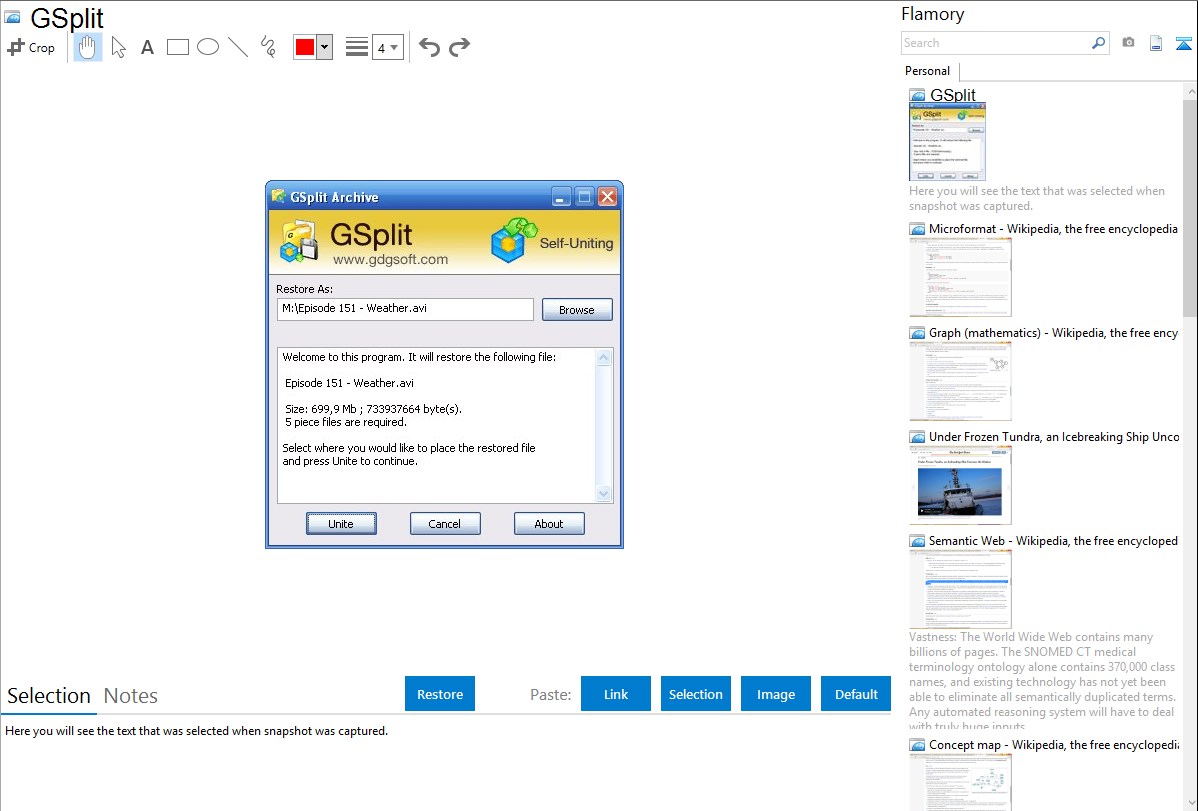Viewport: 1198px width, 811px height.
Task: Click the Under Frozen Tundra entry's snapshot icon
Action: click(917, 437)
